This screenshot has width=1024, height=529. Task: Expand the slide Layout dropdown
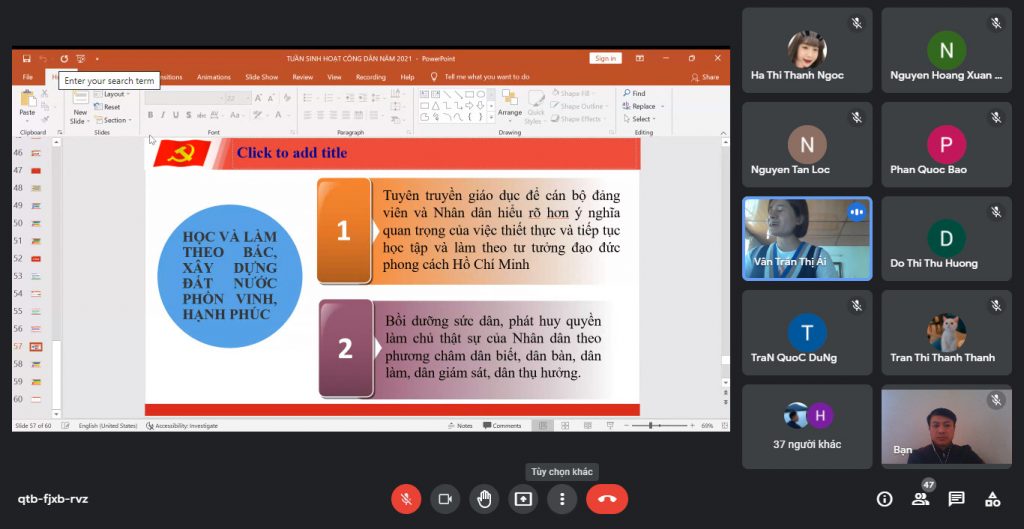click(114, 94)
